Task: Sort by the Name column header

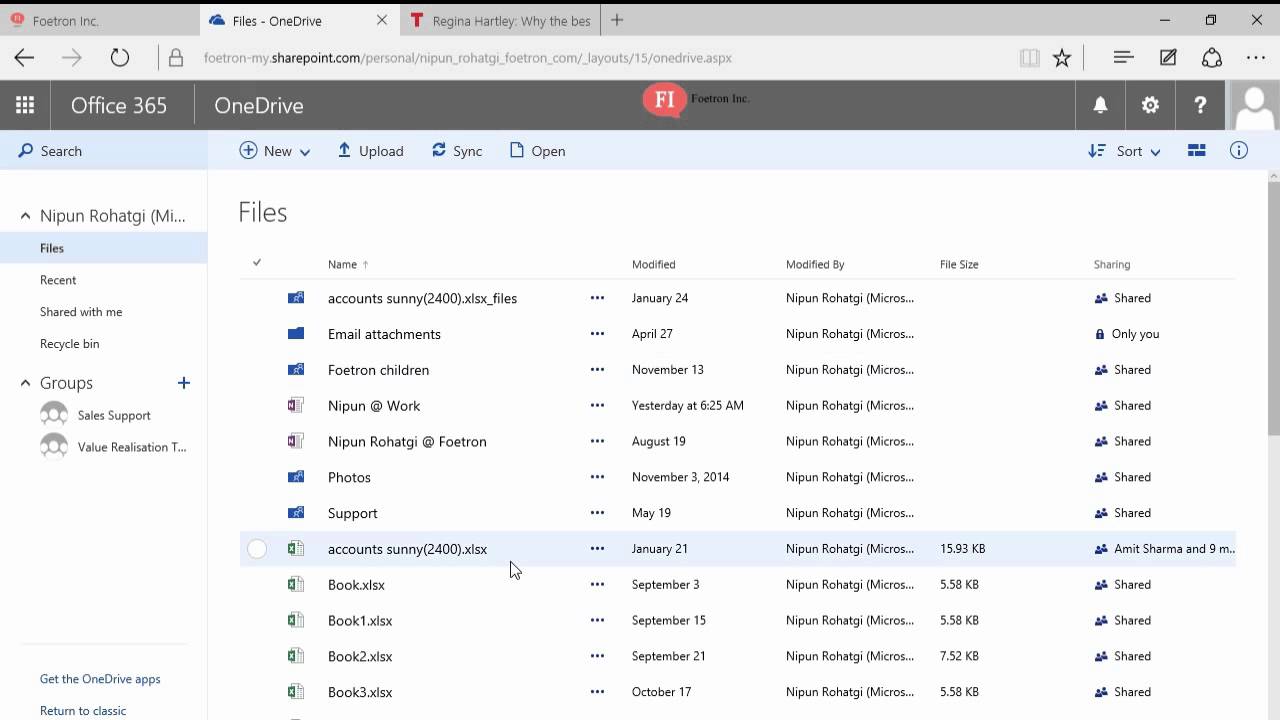Action: tap(342, 264)
